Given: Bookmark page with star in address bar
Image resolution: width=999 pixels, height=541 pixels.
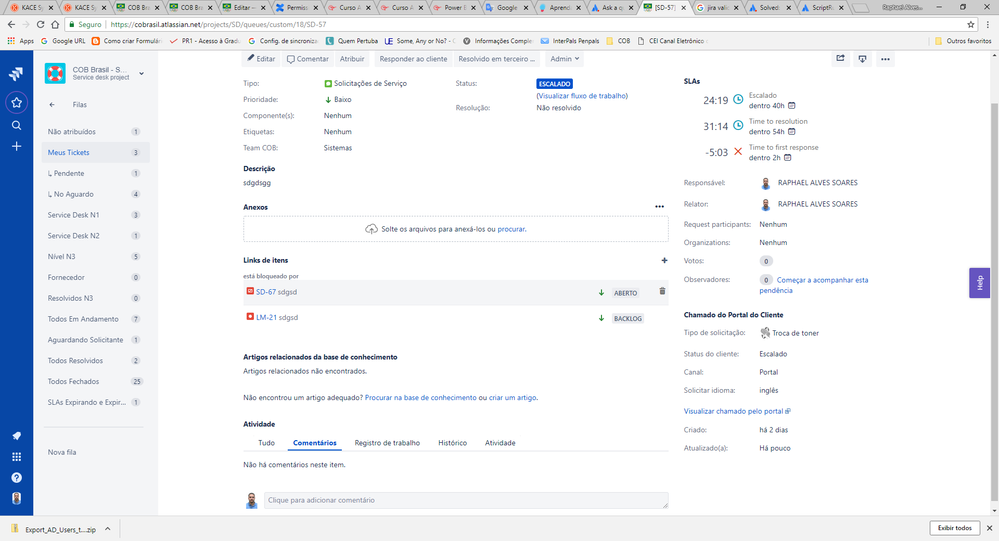Looking at the screenshot, I should [970, 24].
